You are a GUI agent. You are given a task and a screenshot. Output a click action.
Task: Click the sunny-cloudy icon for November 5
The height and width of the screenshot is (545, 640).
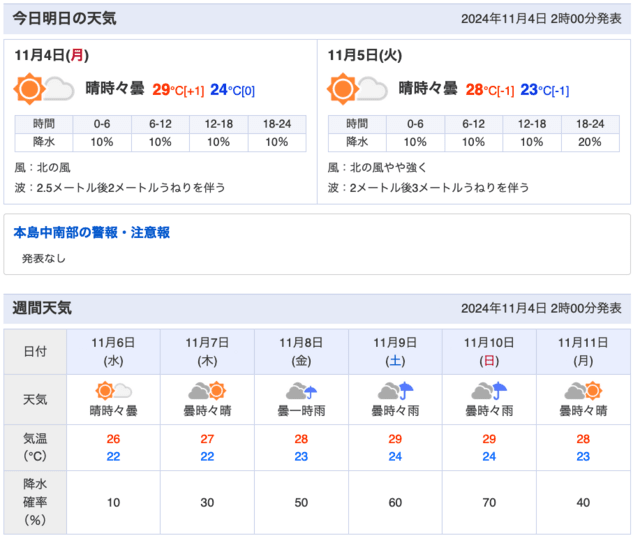[x=357, y=89]
